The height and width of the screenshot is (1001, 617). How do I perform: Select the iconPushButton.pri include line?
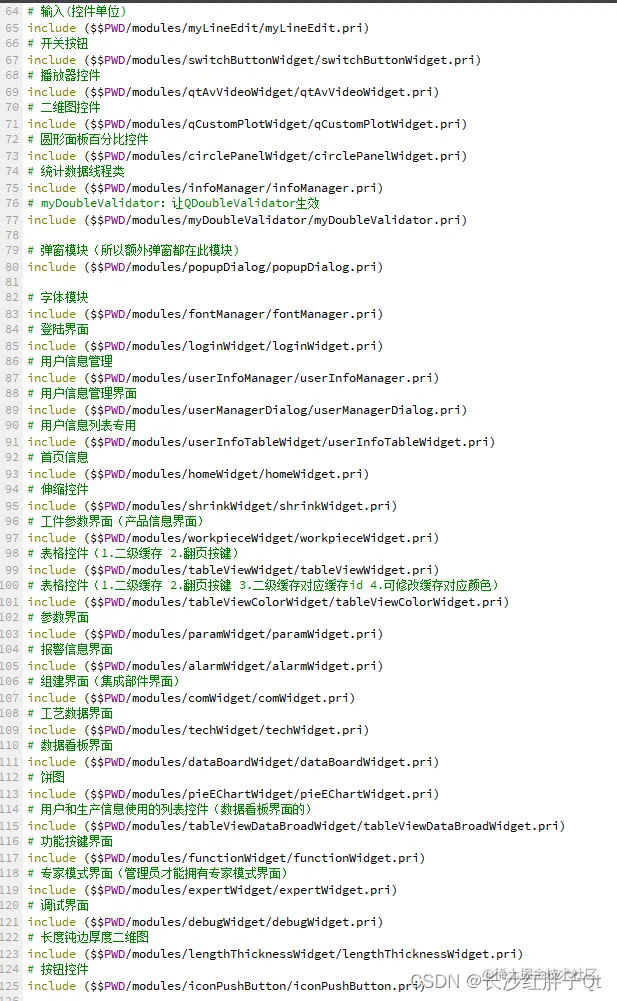[226, 986]
